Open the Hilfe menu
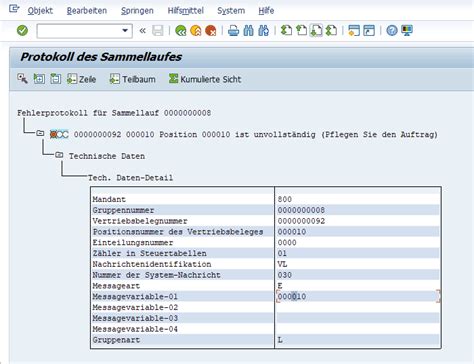 266,11
